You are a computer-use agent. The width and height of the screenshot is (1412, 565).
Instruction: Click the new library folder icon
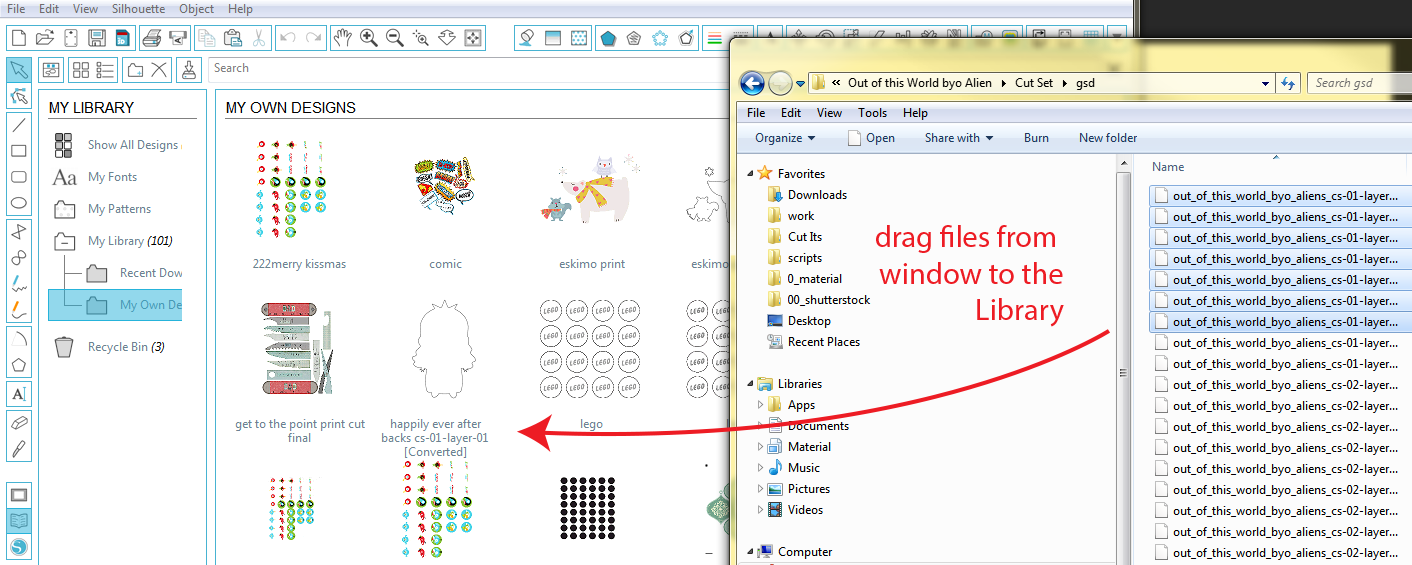pyautogui.click(x=134, y=69)
